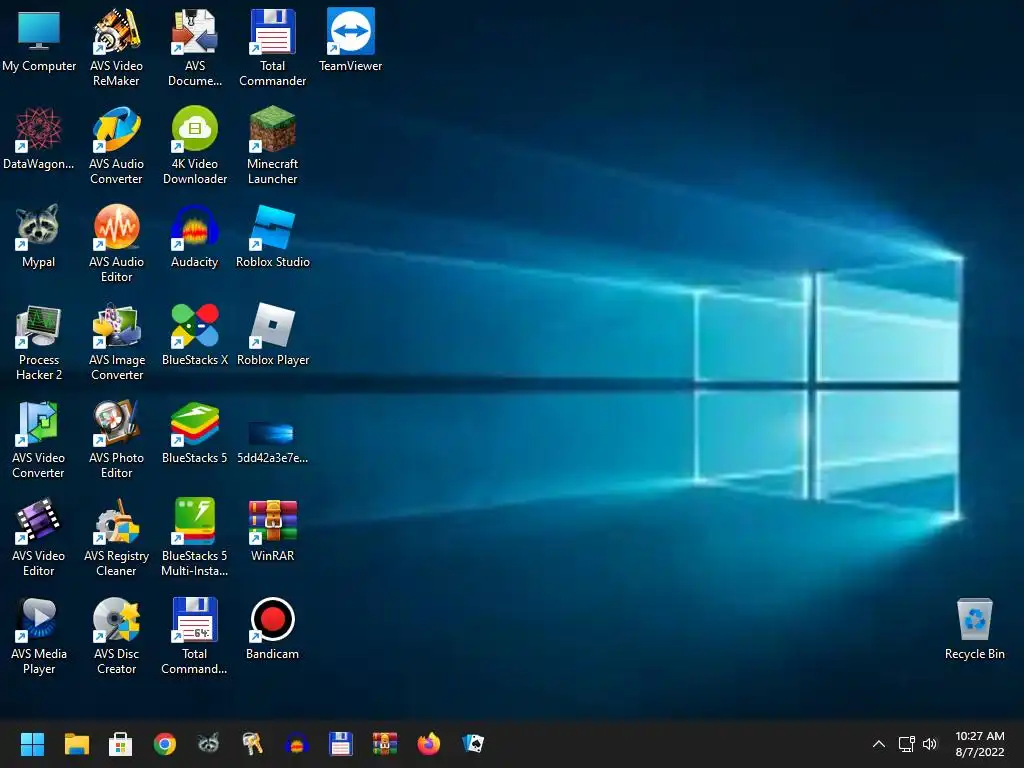The image size is (1024, 768).
Task: Select the Mypal desktop shortcut
Action: point(39,236)
